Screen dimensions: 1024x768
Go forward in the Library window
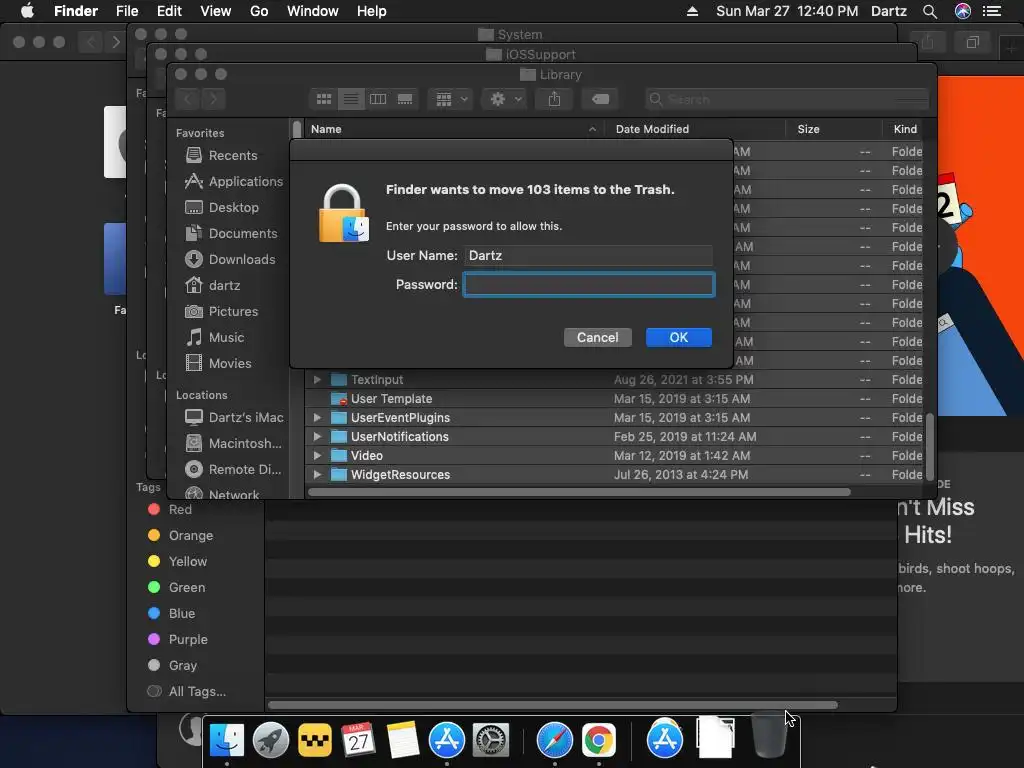(x=214, y=99)
